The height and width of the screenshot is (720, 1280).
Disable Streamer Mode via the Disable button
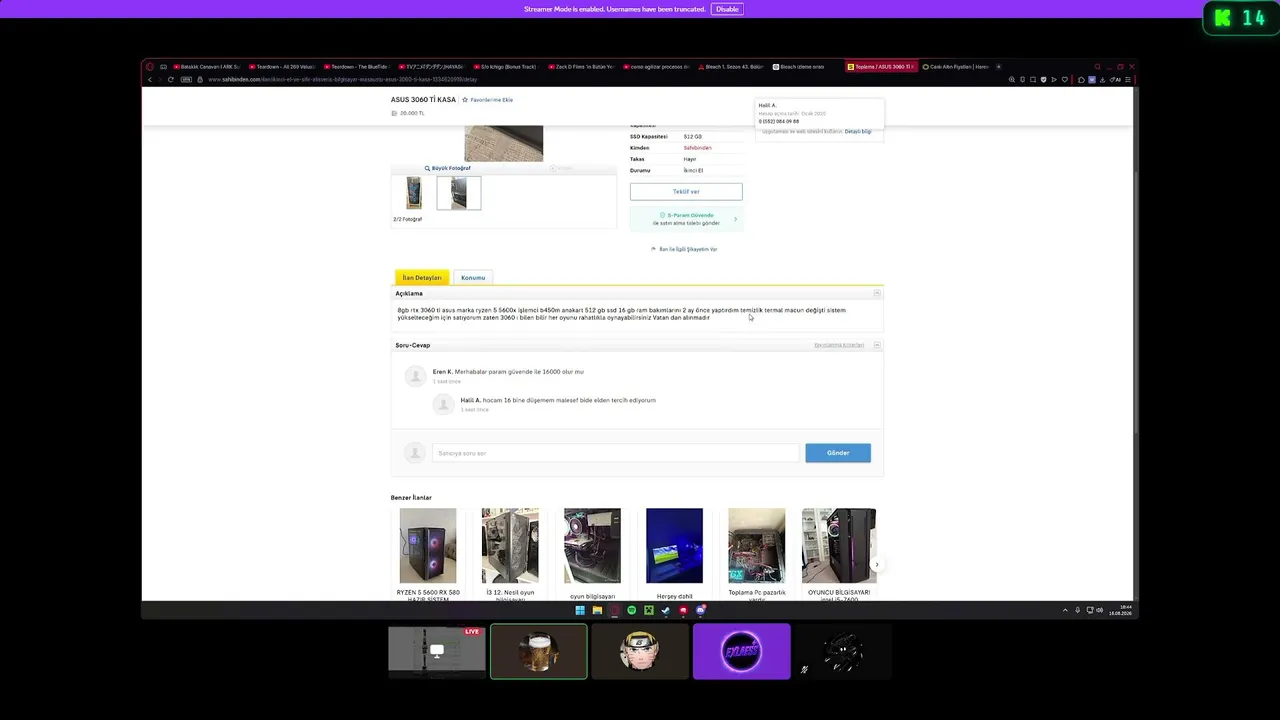point(727,9)
